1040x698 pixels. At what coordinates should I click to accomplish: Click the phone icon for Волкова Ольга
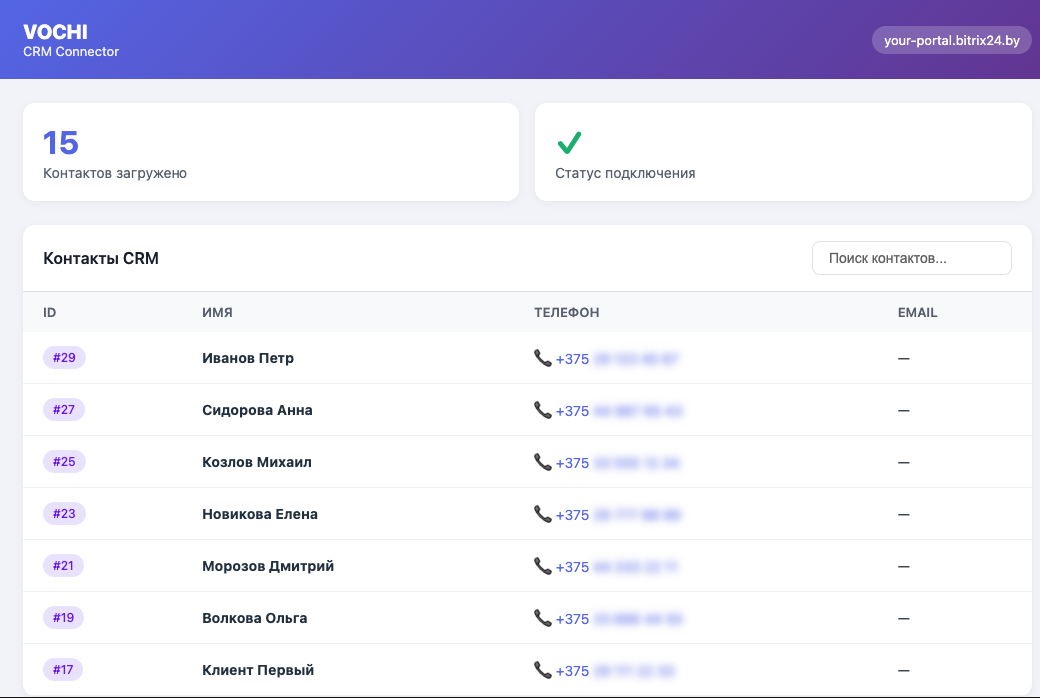tap(543, 618)
